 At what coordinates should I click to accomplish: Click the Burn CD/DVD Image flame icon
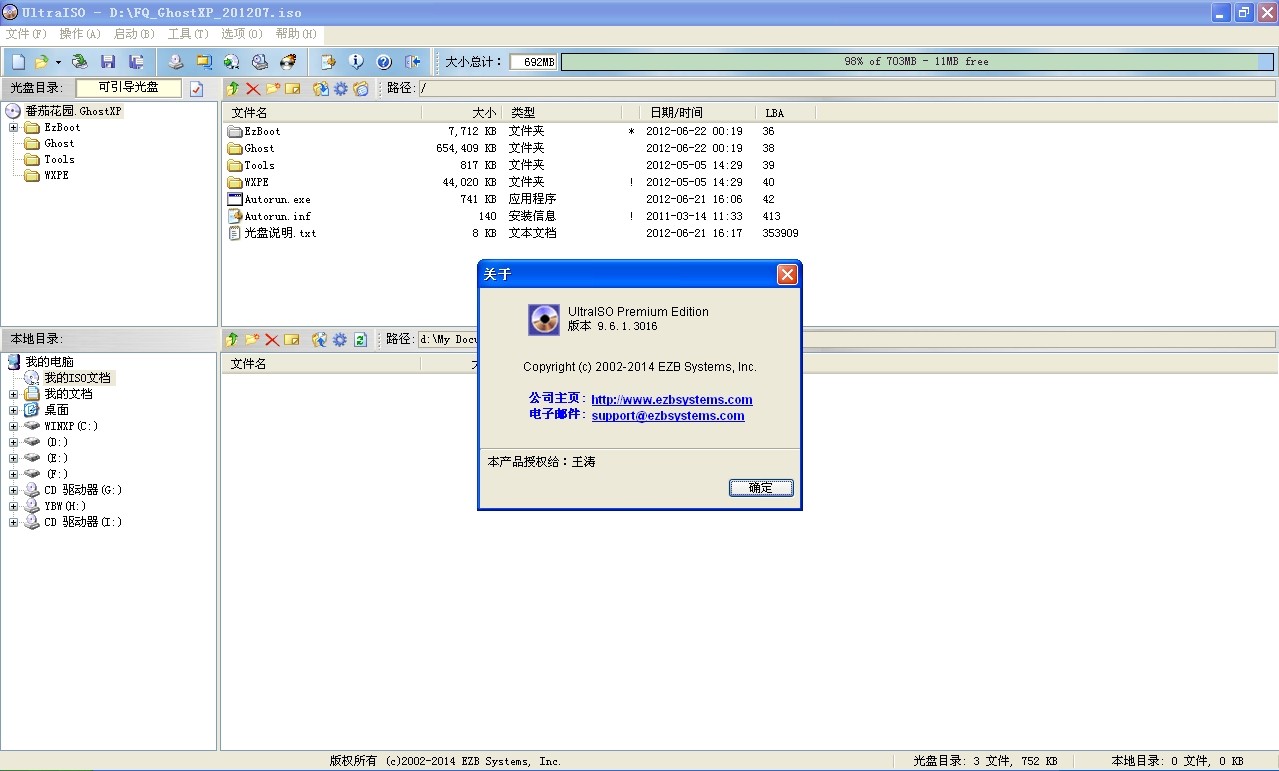288,62
